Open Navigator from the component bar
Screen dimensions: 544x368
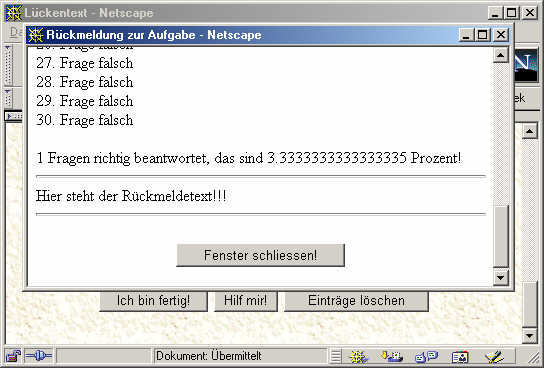pos(358,356)
